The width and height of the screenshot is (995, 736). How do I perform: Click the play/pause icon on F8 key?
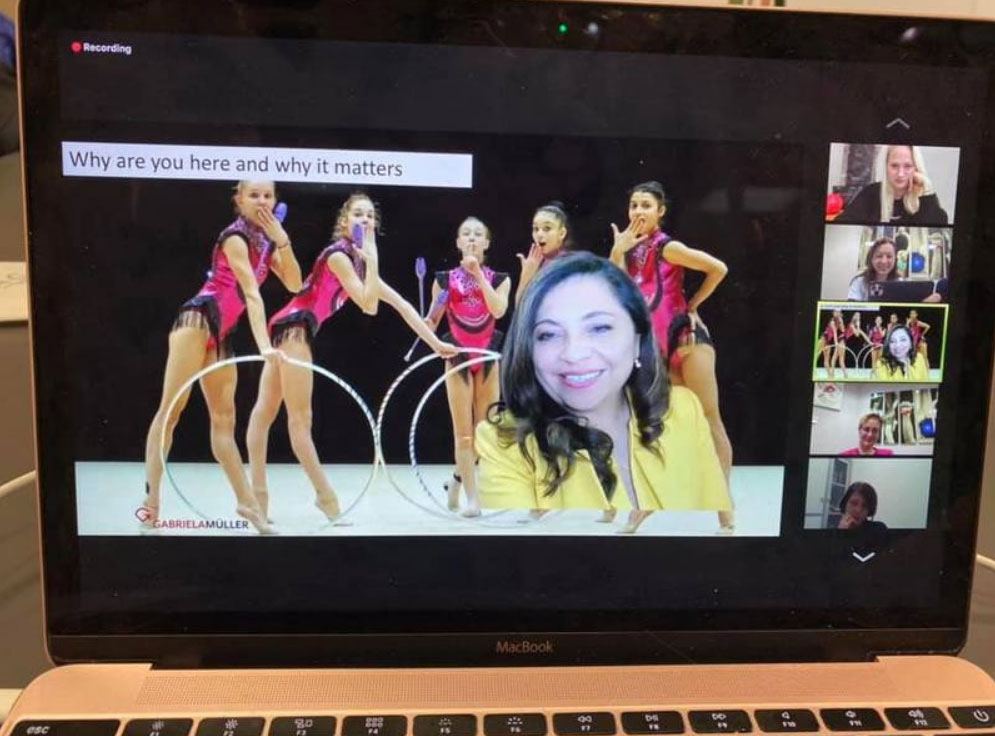[652, 720]
